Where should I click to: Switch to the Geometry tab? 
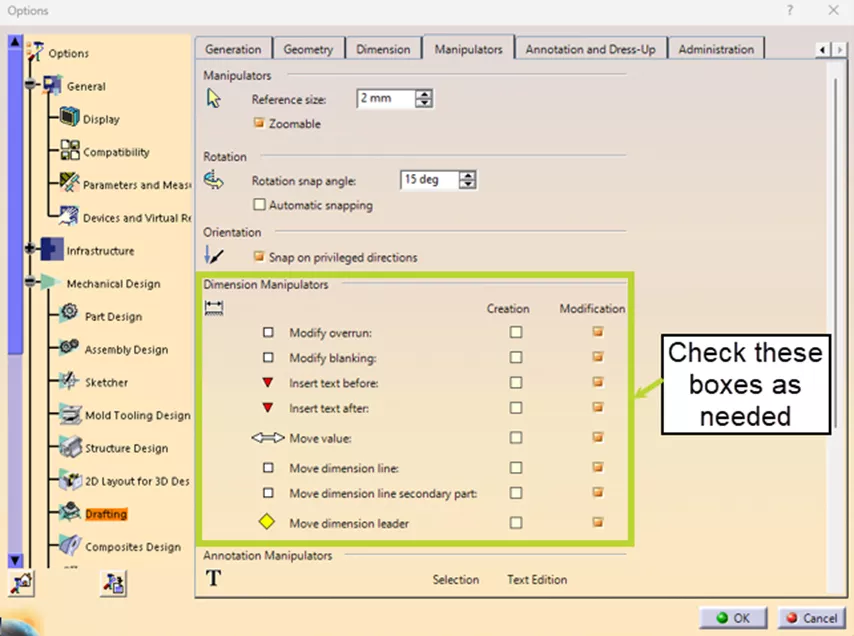[x=307, y=48]
